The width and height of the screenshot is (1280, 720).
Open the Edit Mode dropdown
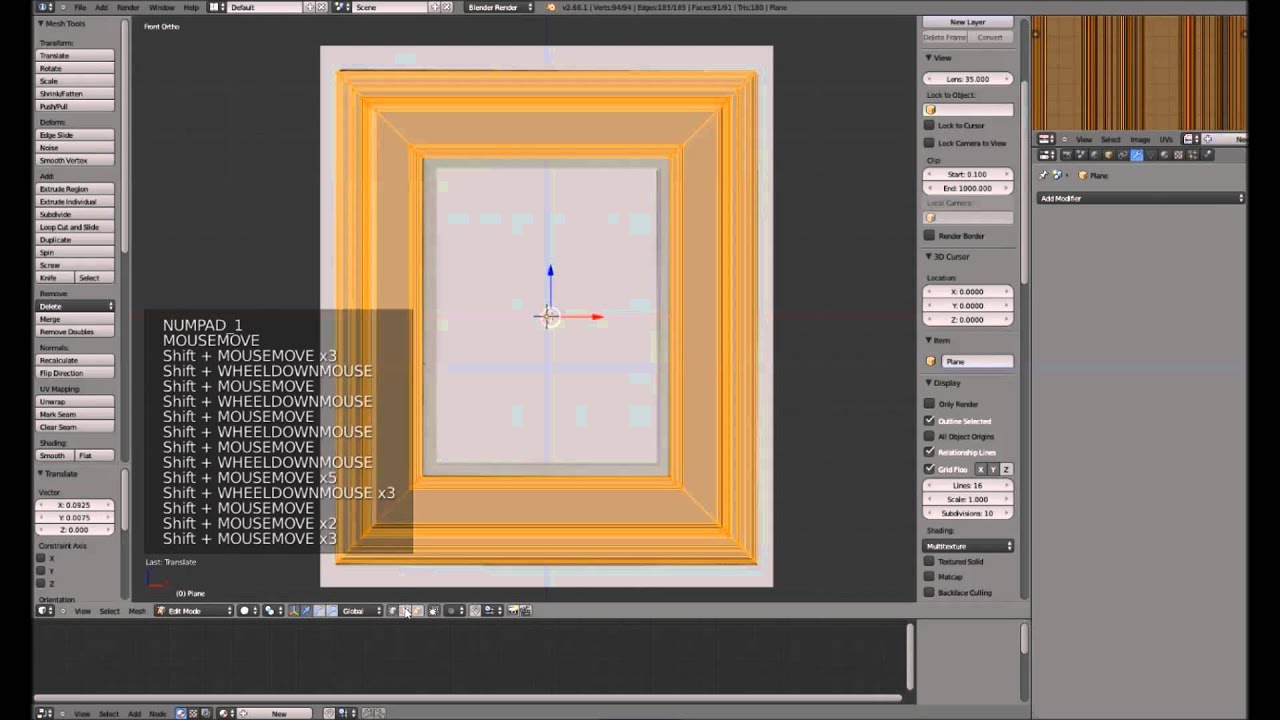194,611
